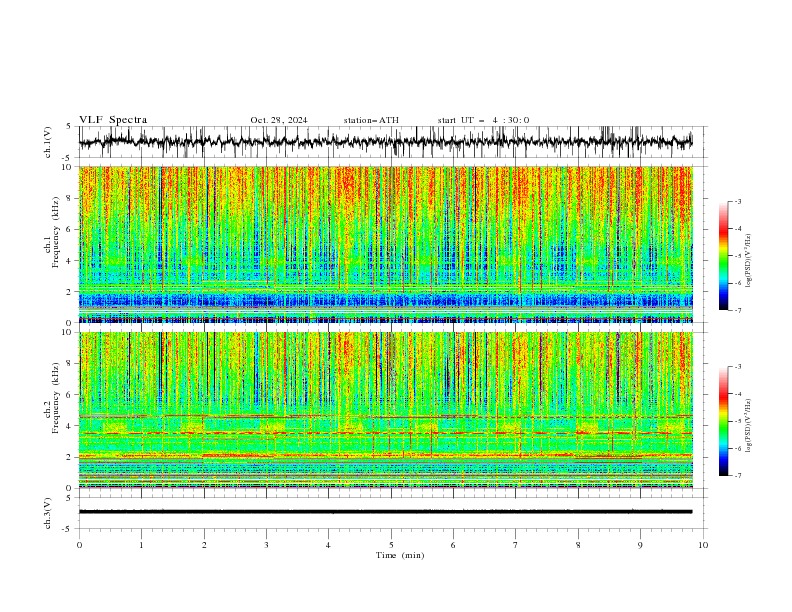
Task: Click time axis tick label "5"
Action: pyautogui.click(x=391, y=545)
